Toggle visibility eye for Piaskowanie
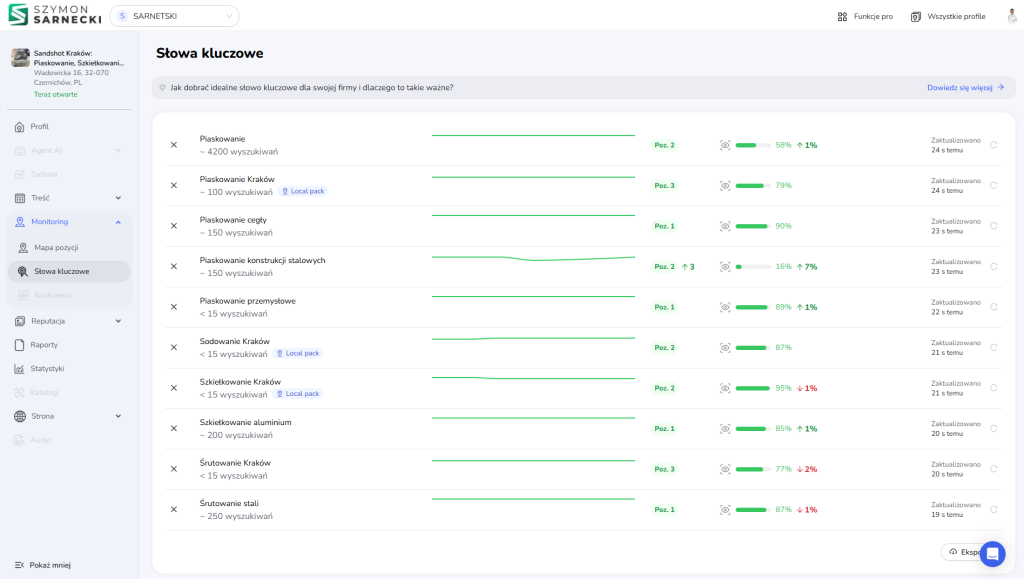Image resolution: width=1024 pixels, height=579 pixels. tap(725, 145)
